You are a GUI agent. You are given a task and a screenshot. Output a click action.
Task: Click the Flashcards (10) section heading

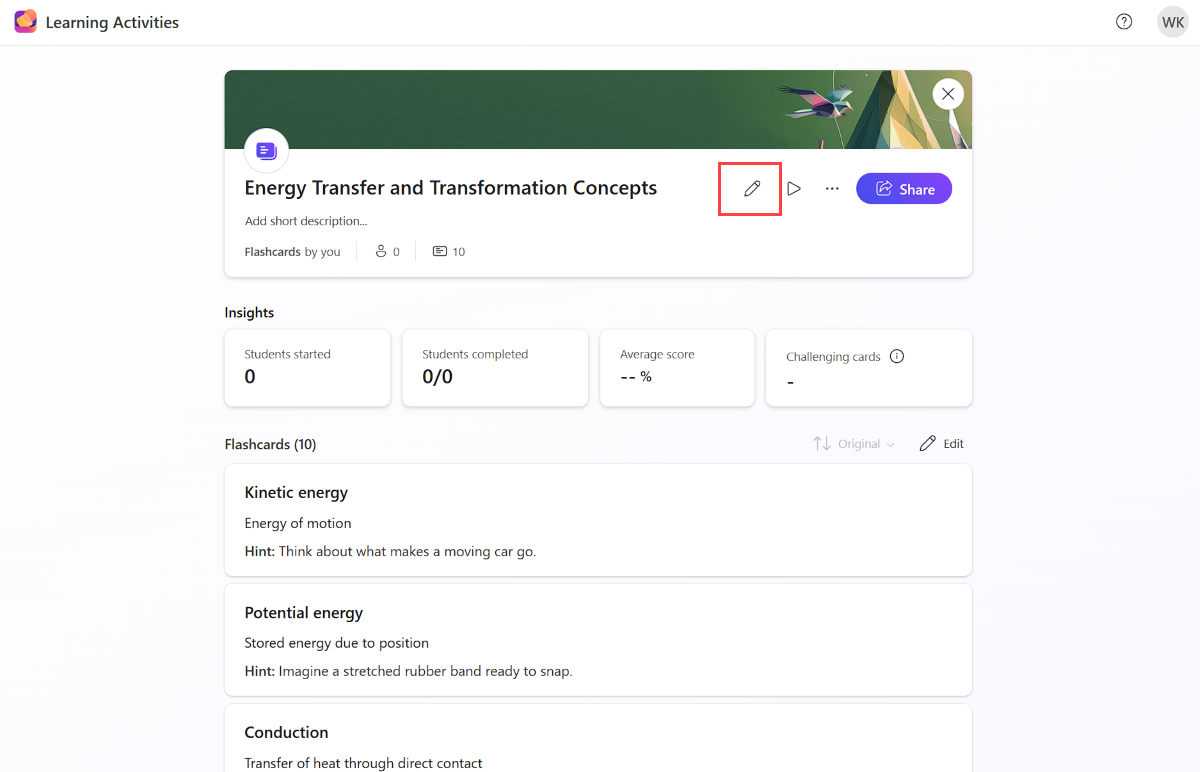tap(270, 444)
